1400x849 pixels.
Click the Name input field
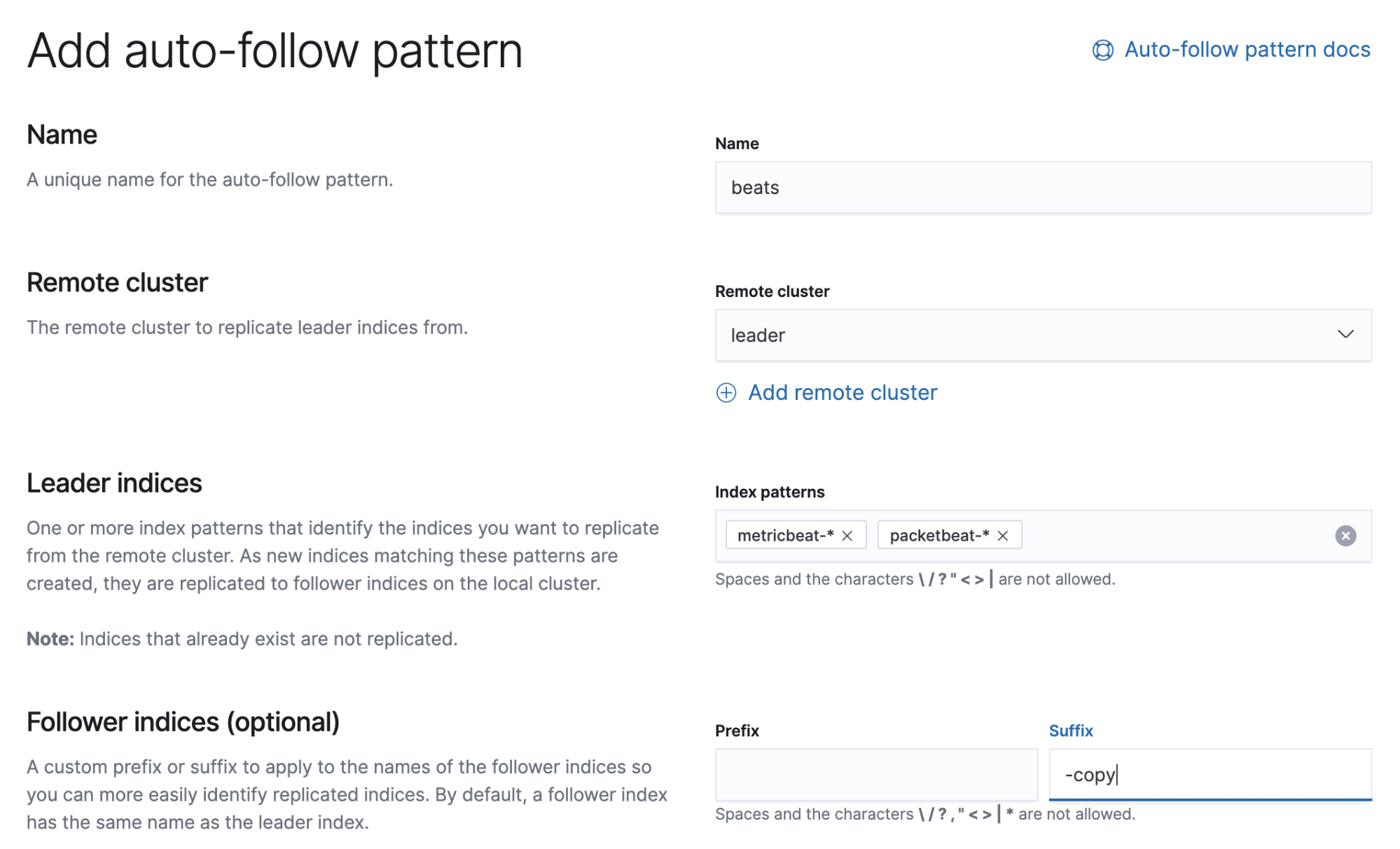point(1043,186)
